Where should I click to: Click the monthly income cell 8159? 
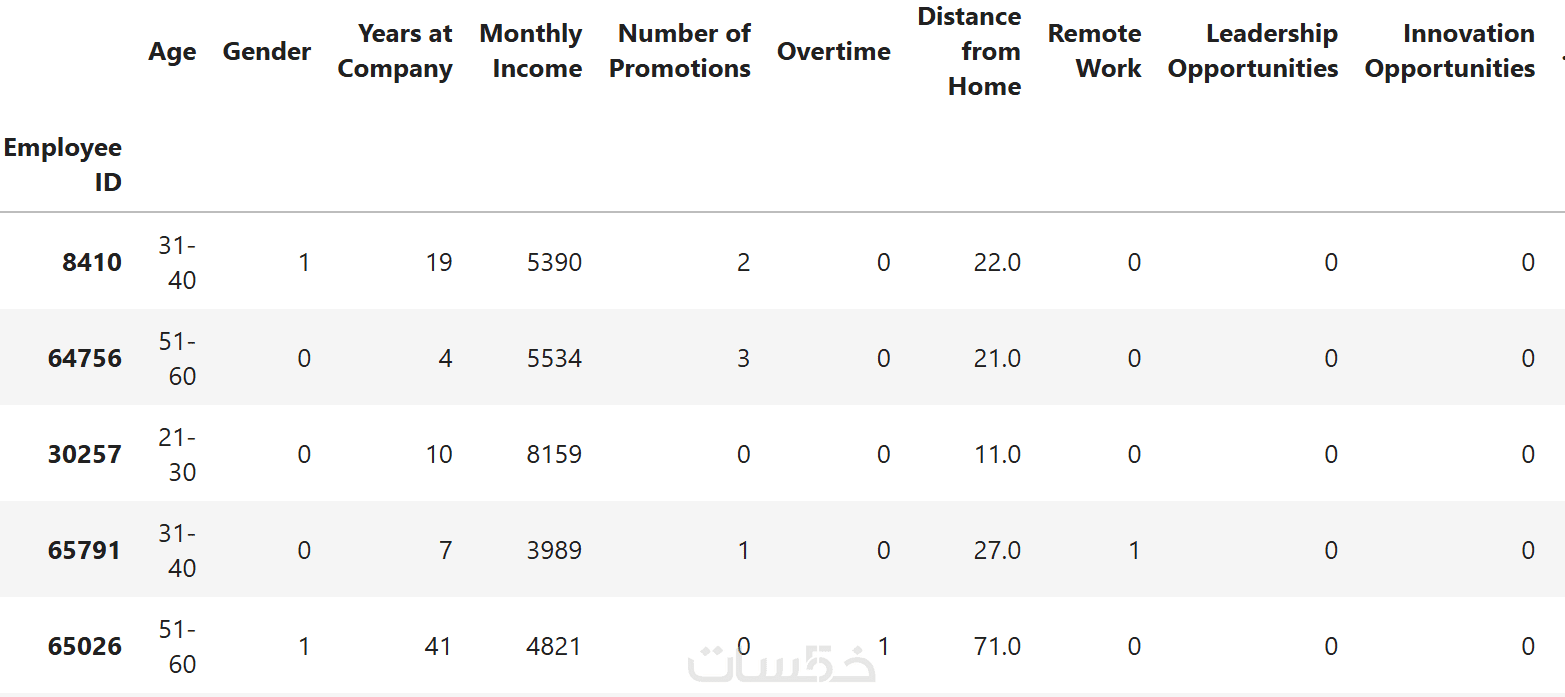[x=554, y=455]
